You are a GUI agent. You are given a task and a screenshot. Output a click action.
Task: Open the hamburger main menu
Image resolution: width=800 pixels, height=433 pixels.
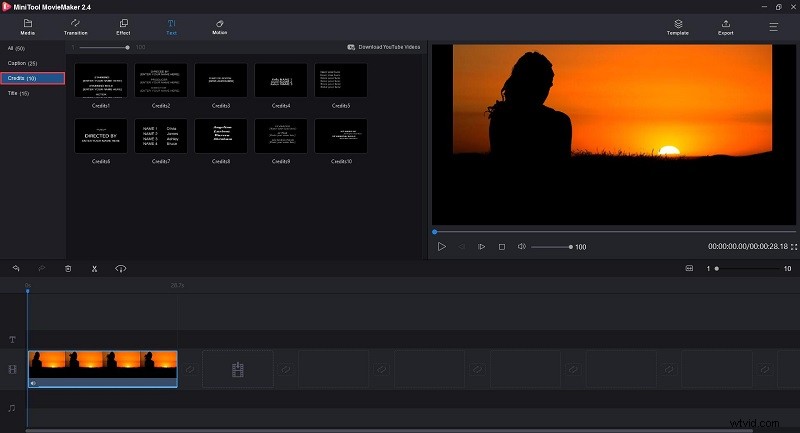[x=773, y=27]
